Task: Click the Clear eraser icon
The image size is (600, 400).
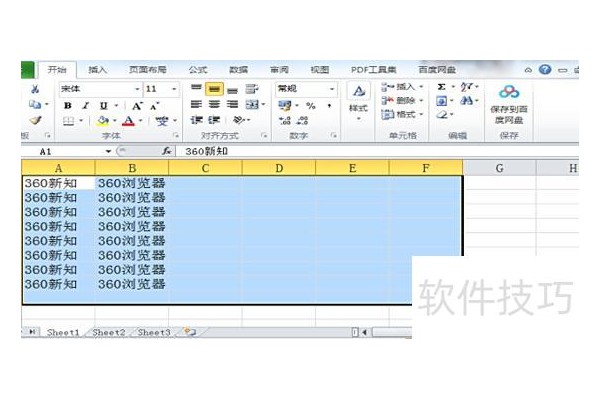Action: coord(442,114)
